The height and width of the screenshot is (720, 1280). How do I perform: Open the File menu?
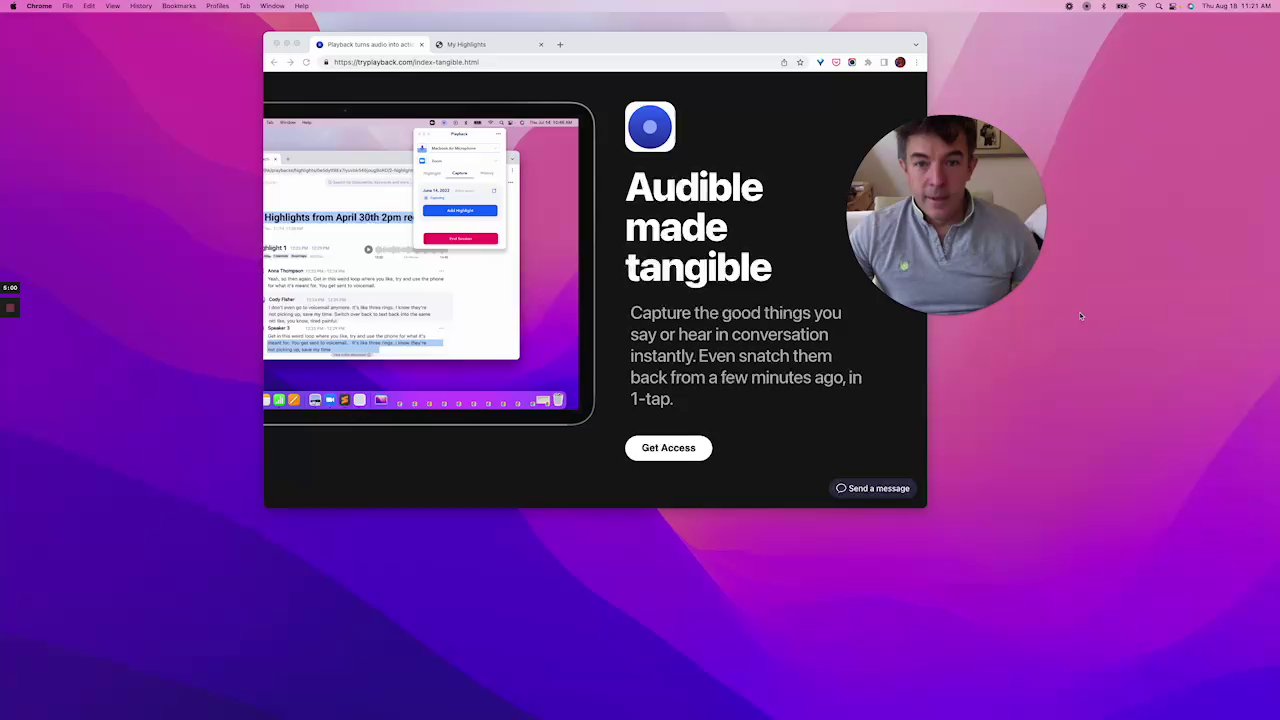(x=67, y=6)
